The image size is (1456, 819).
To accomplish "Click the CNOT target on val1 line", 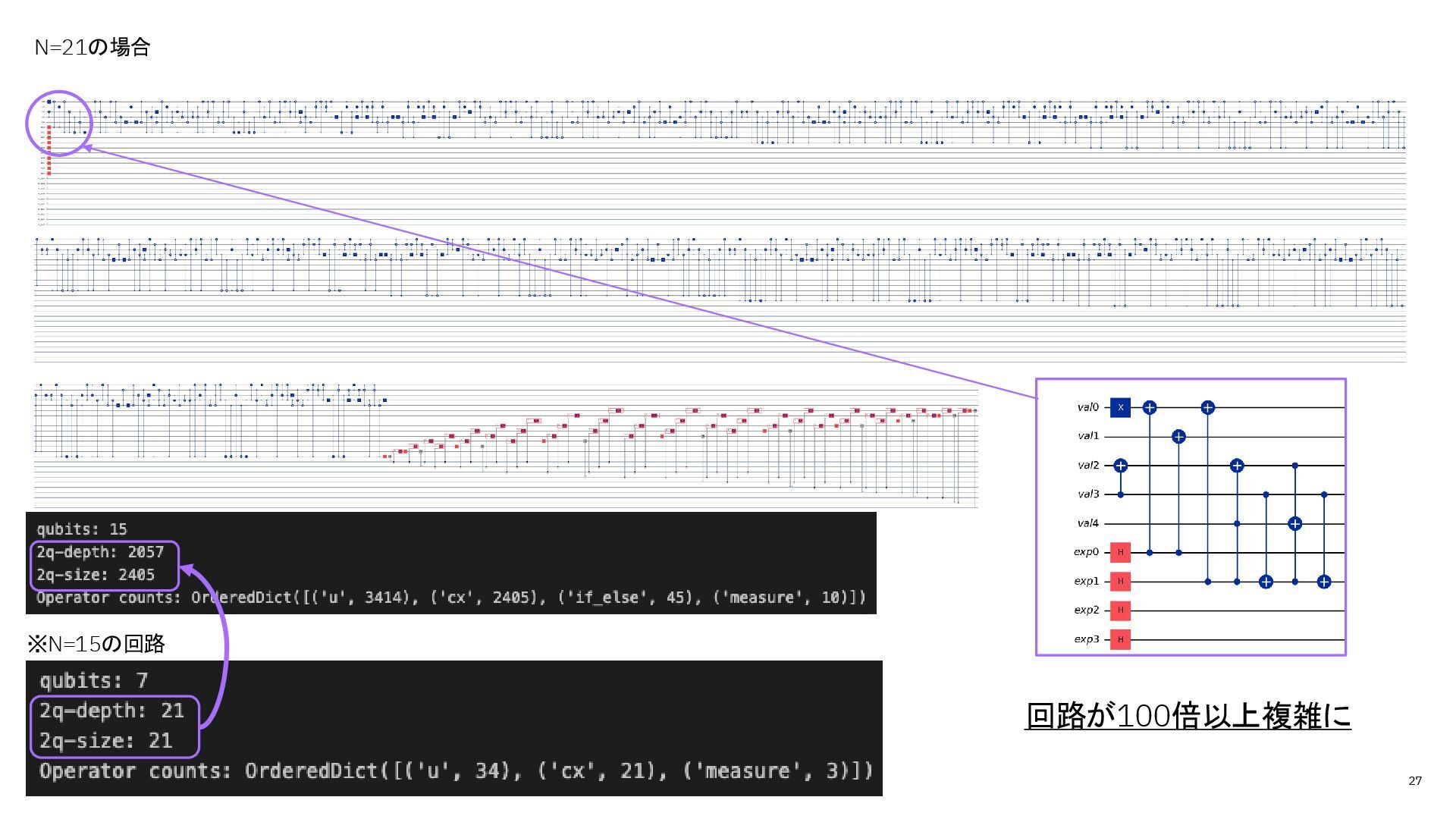I will [1178, 436].
